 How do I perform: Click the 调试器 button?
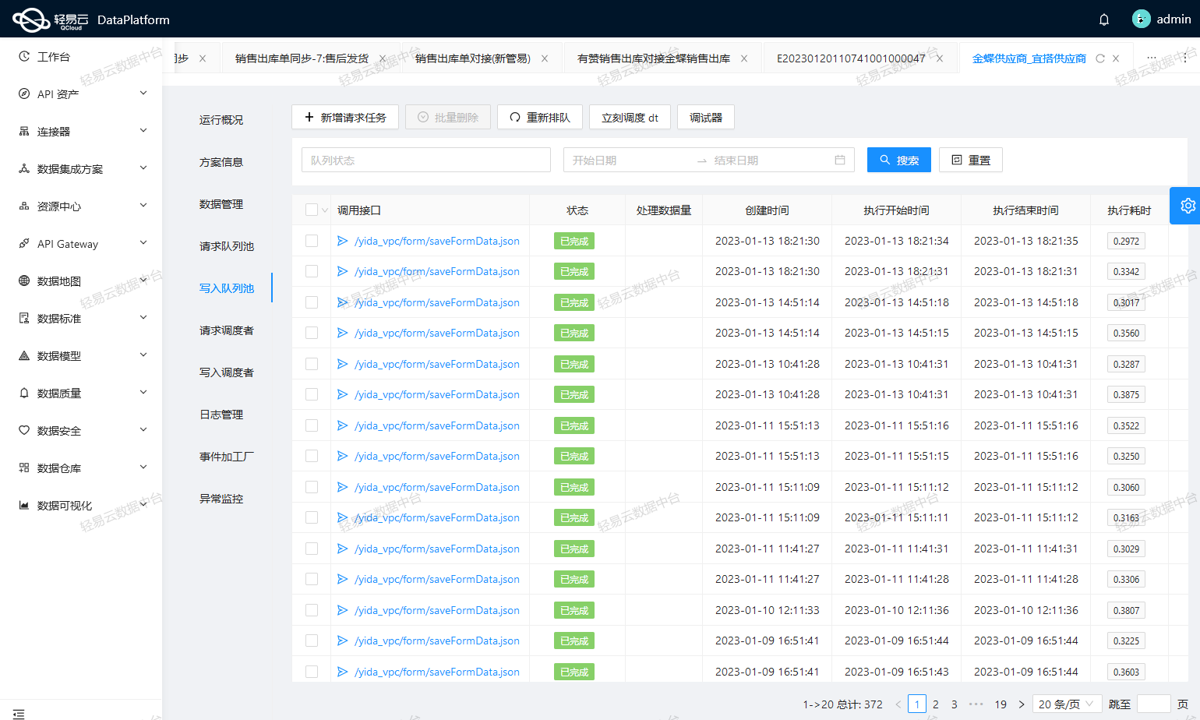(x=705, y=117)
